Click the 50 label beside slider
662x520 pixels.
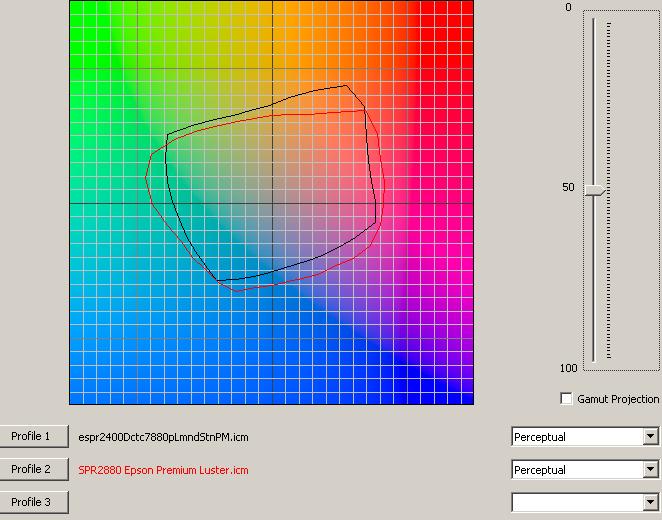pos(568,187)
